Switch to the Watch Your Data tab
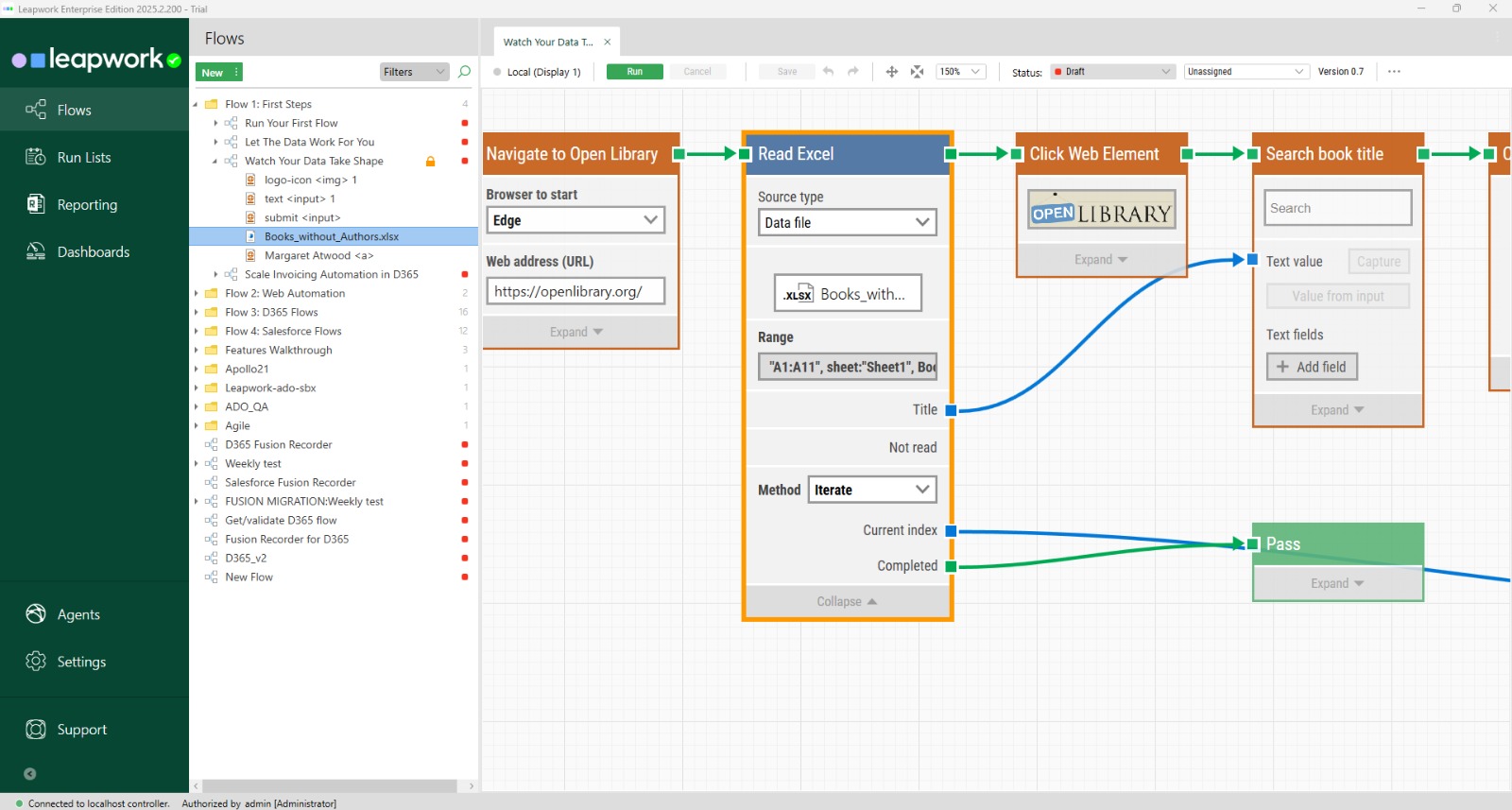 point(547,43)
